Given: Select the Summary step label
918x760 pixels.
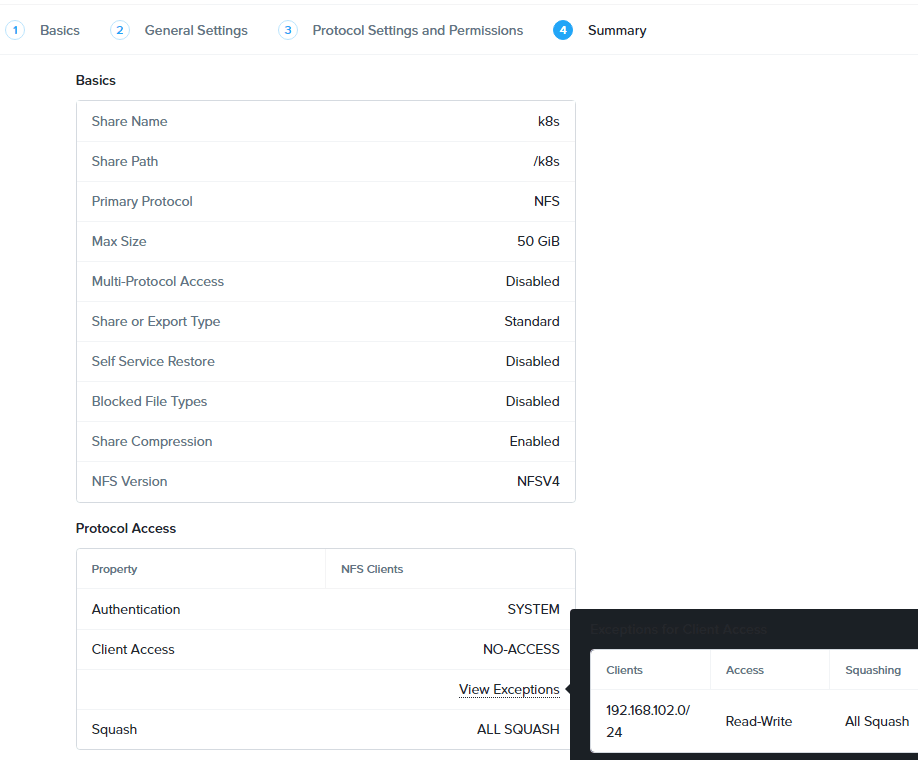Looking at the screenshot, I should click(x=617, y=31).
